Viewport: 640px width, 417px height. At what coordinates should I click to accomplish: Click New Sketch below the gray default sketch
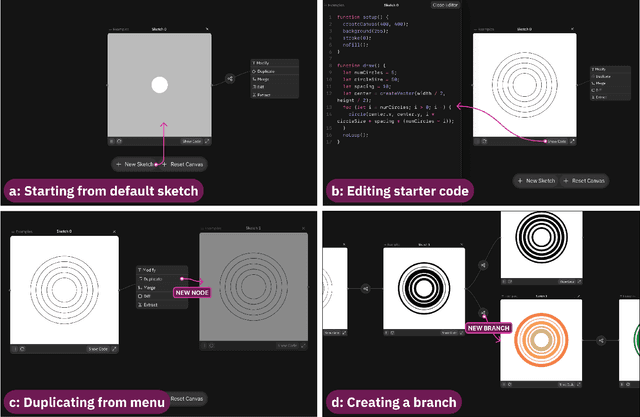point(135,163)
